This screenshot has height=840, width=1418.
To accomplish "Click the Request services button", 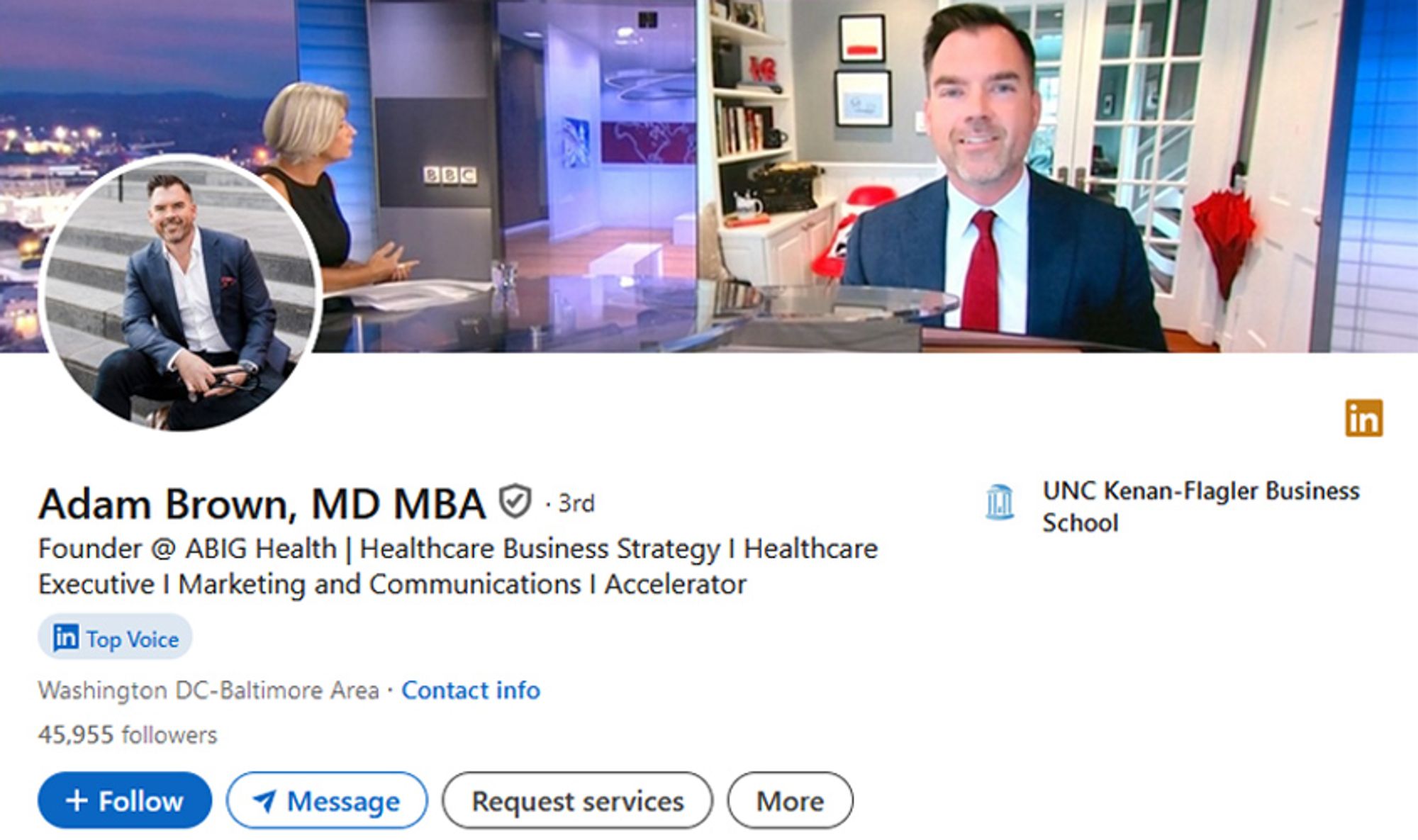I will pos(577,800).
